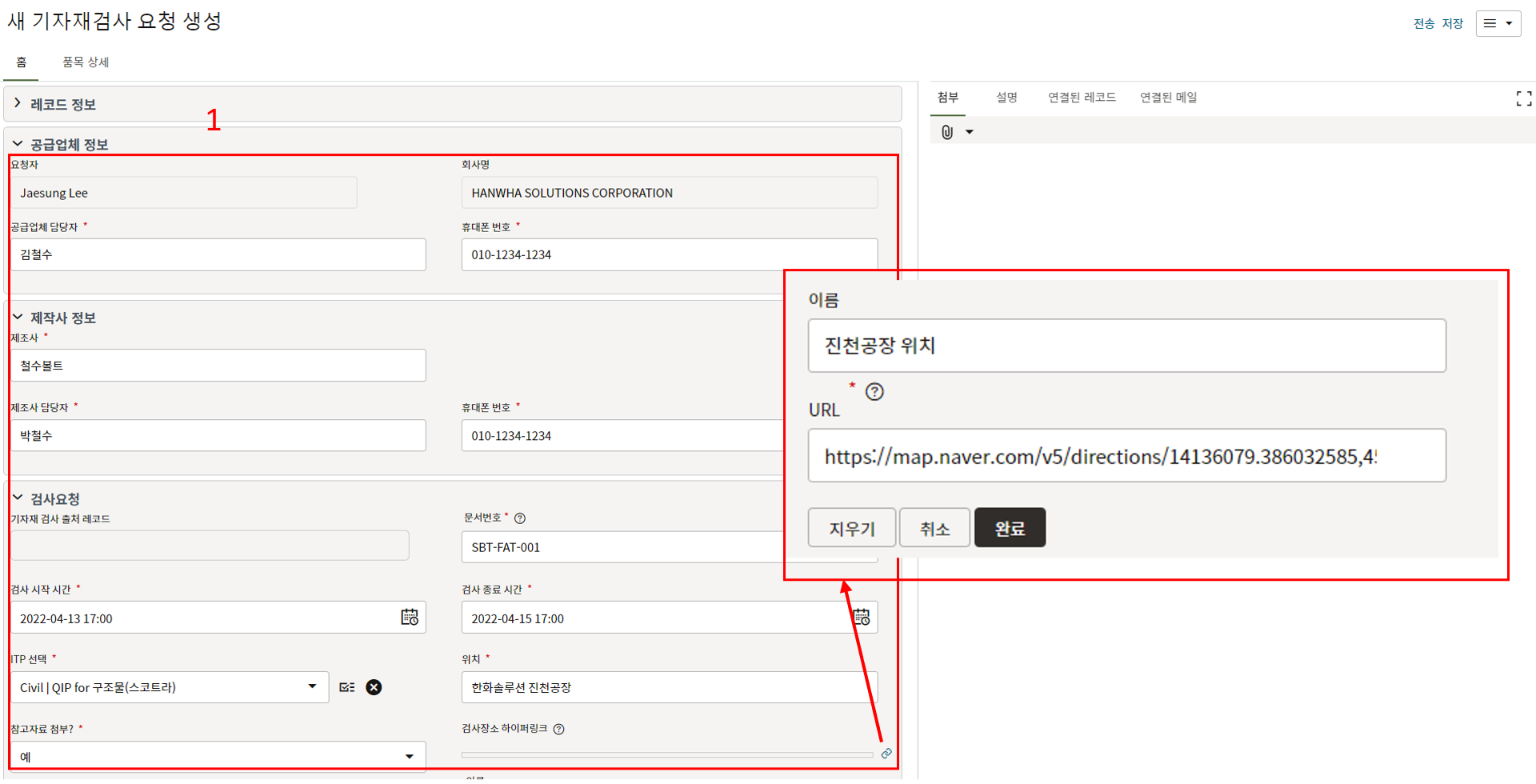Click help icon above the URL label

coord(874,392)
